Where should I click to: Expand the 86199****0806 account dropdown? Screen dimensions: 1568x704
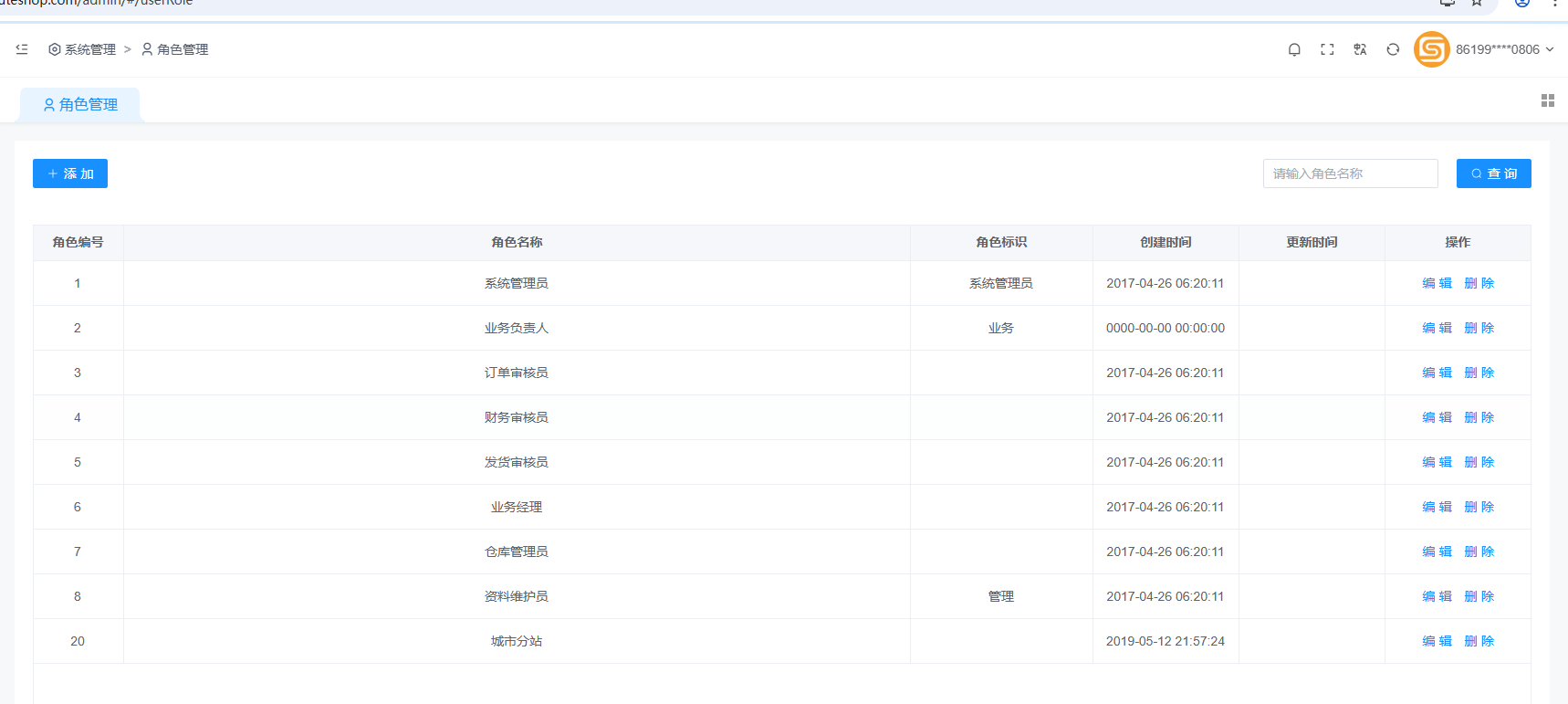(1504, 49)
